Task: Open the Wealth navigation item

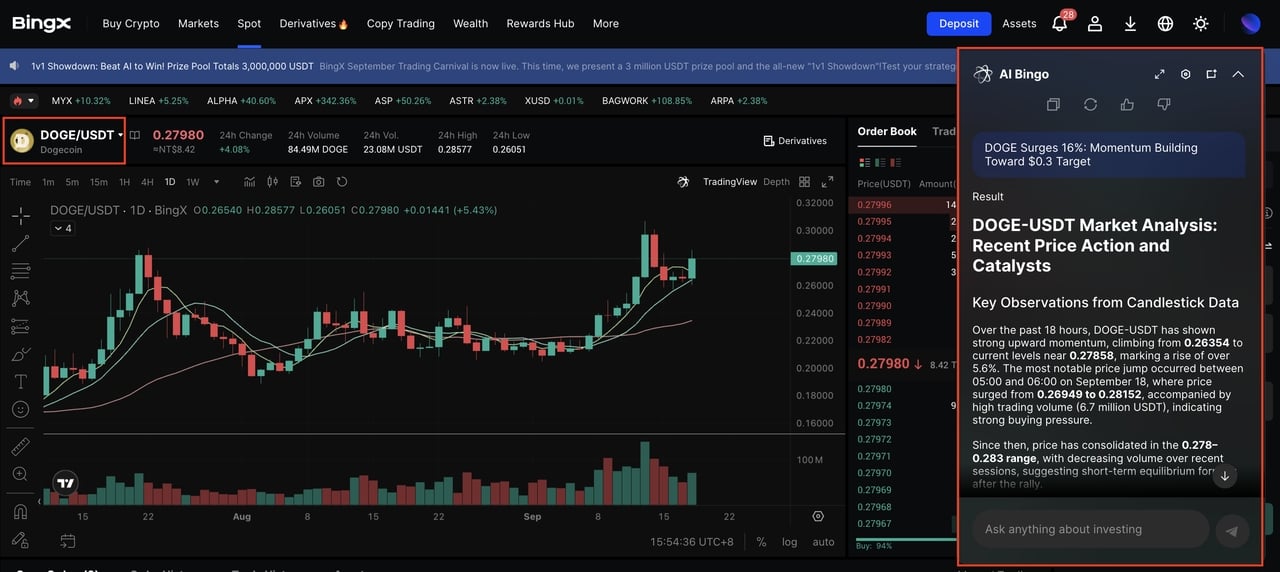Action: [x=471, y=23]
